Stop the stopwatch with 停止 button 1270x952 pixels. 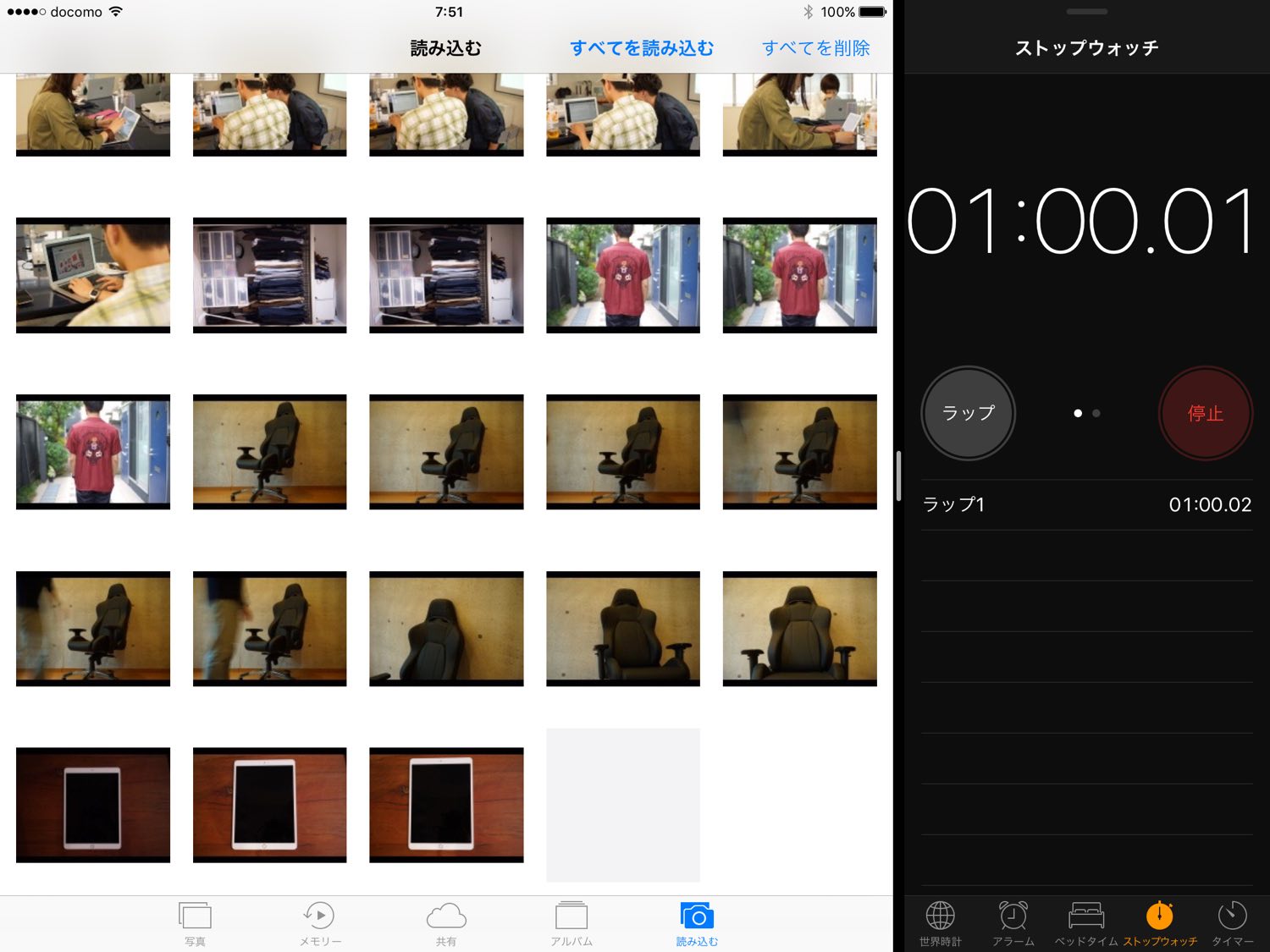[x=1205, y=413]
